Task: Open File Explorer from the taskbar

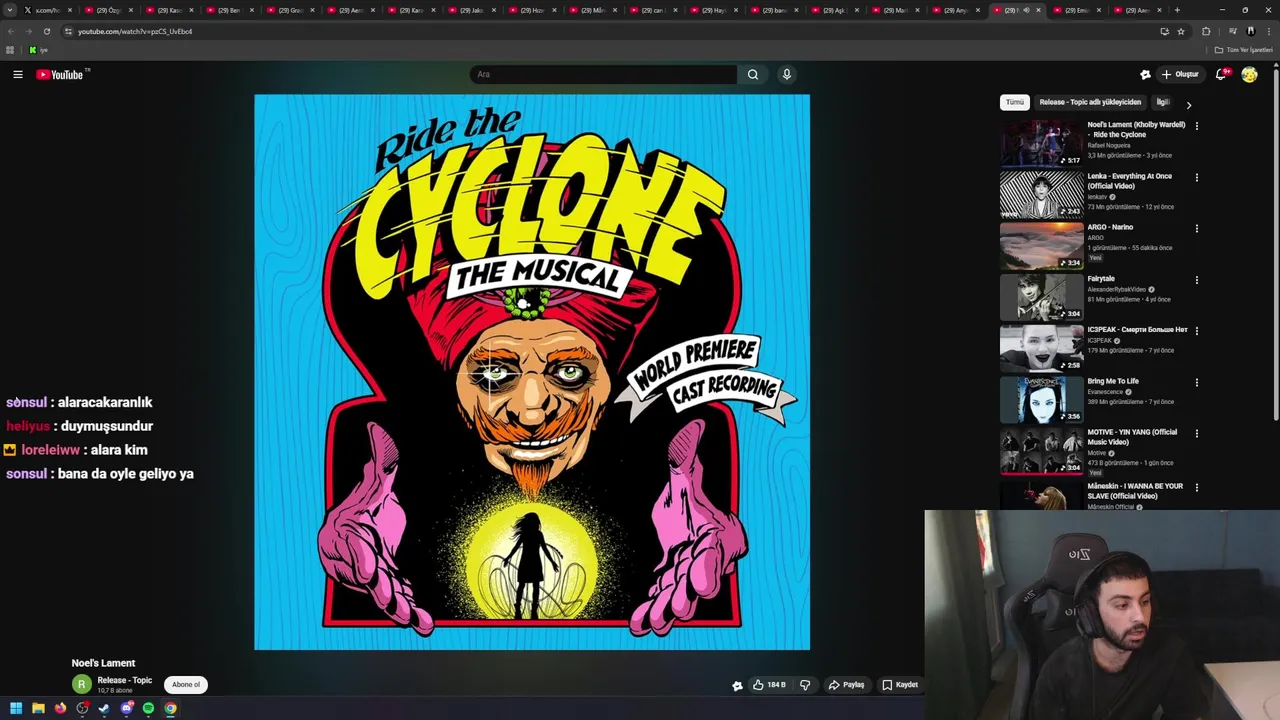Action: click(x=38, y=708)
